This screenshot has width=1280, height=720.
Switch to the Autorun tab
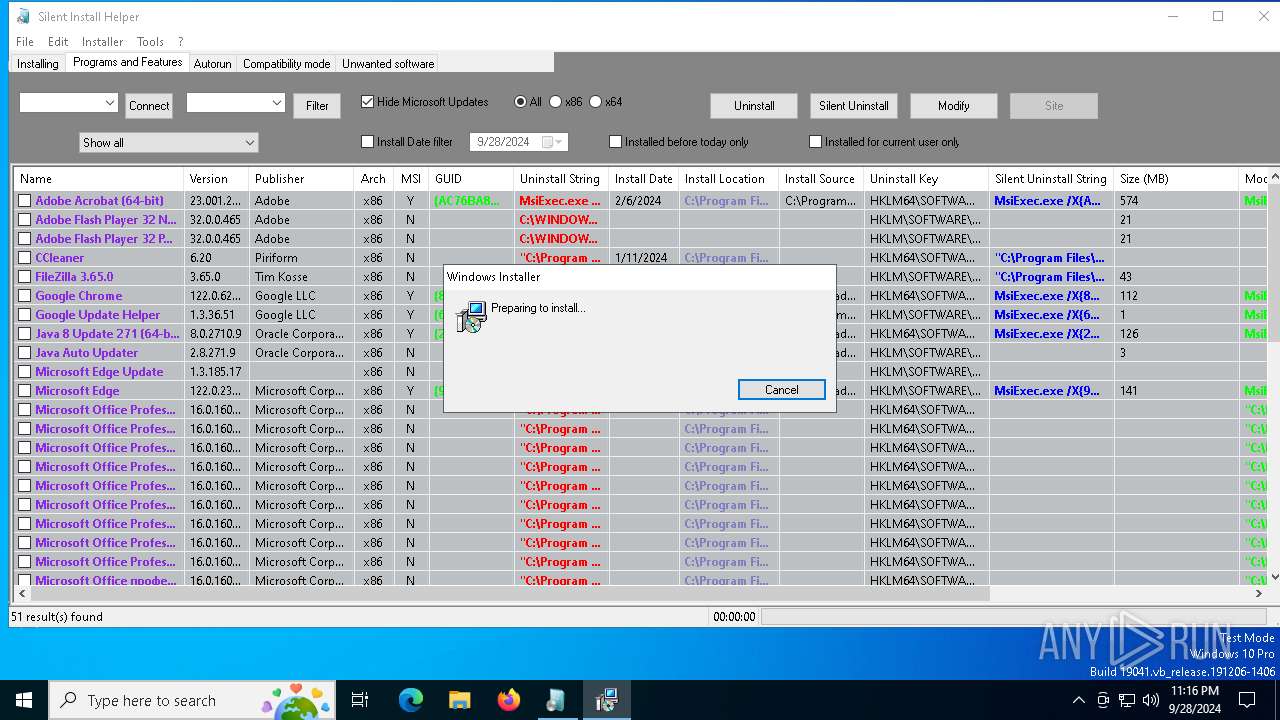(x=212, y=64)
